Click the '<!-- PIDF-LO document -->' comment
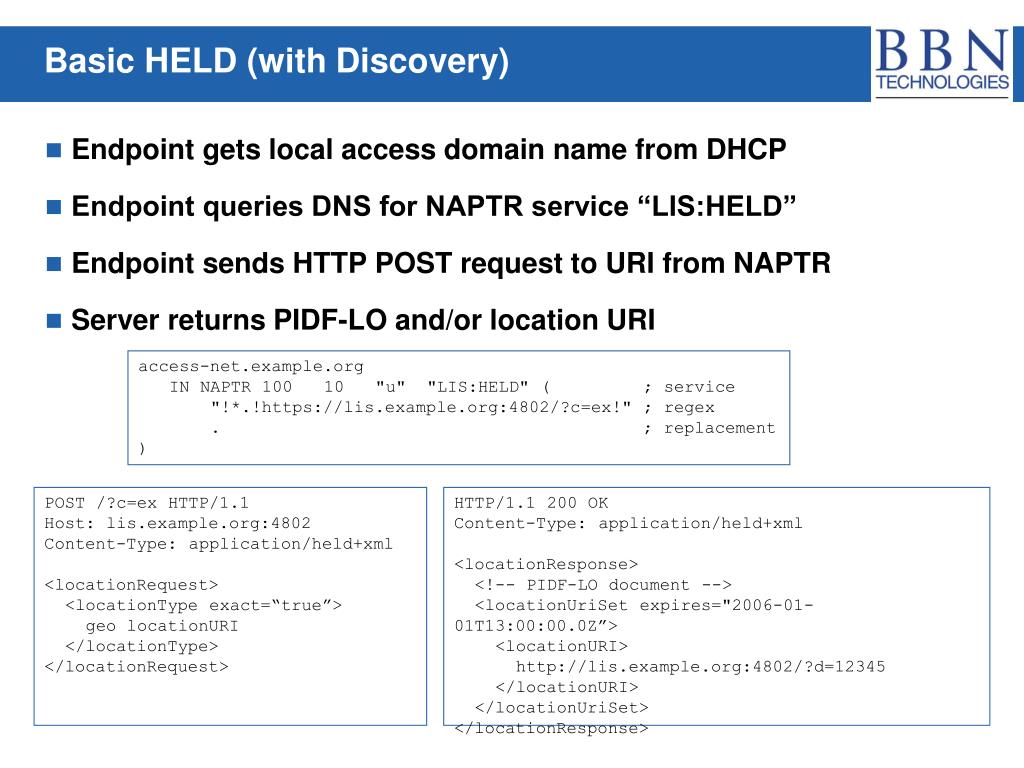 603,585
